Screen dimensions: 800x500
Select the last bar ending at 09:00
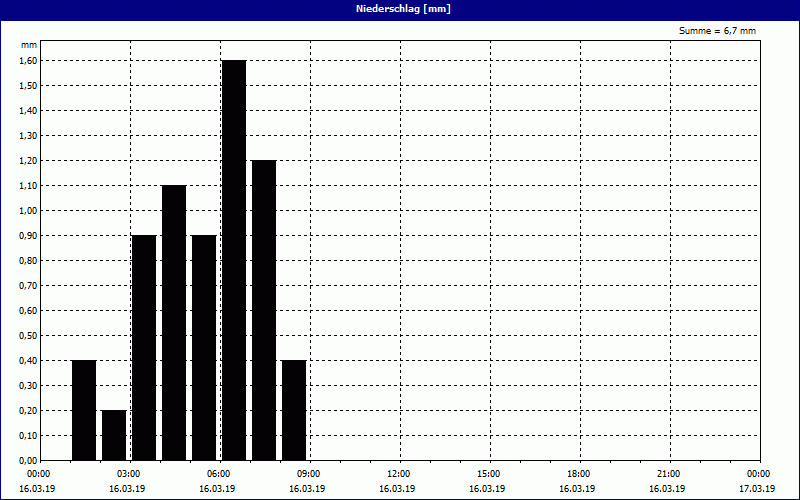tap(294, 410)
